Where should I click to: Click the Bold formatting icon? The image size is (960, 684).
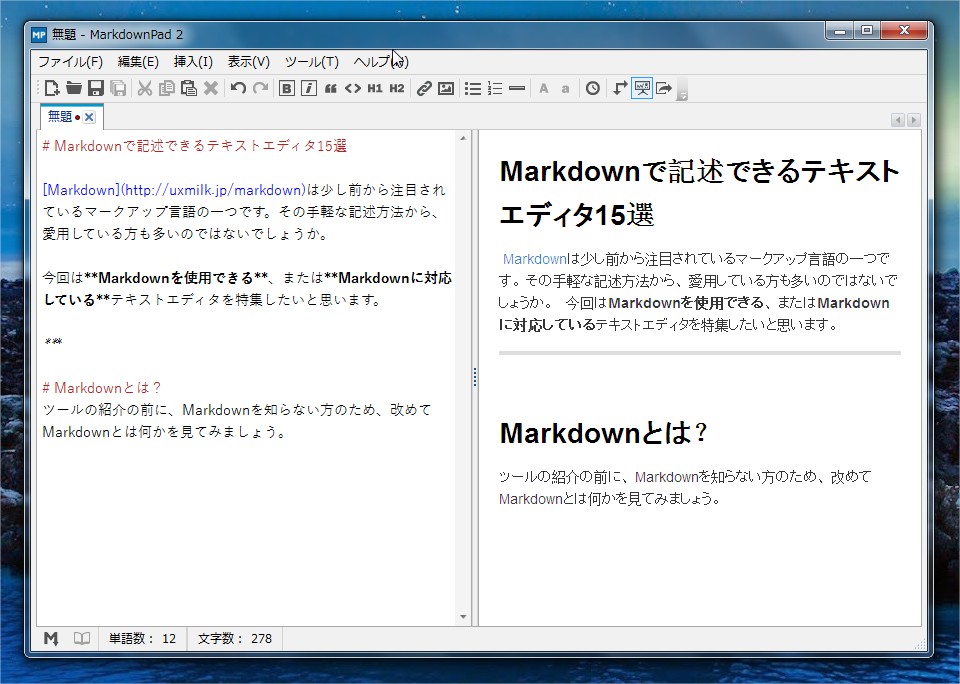tap(287, 88)
